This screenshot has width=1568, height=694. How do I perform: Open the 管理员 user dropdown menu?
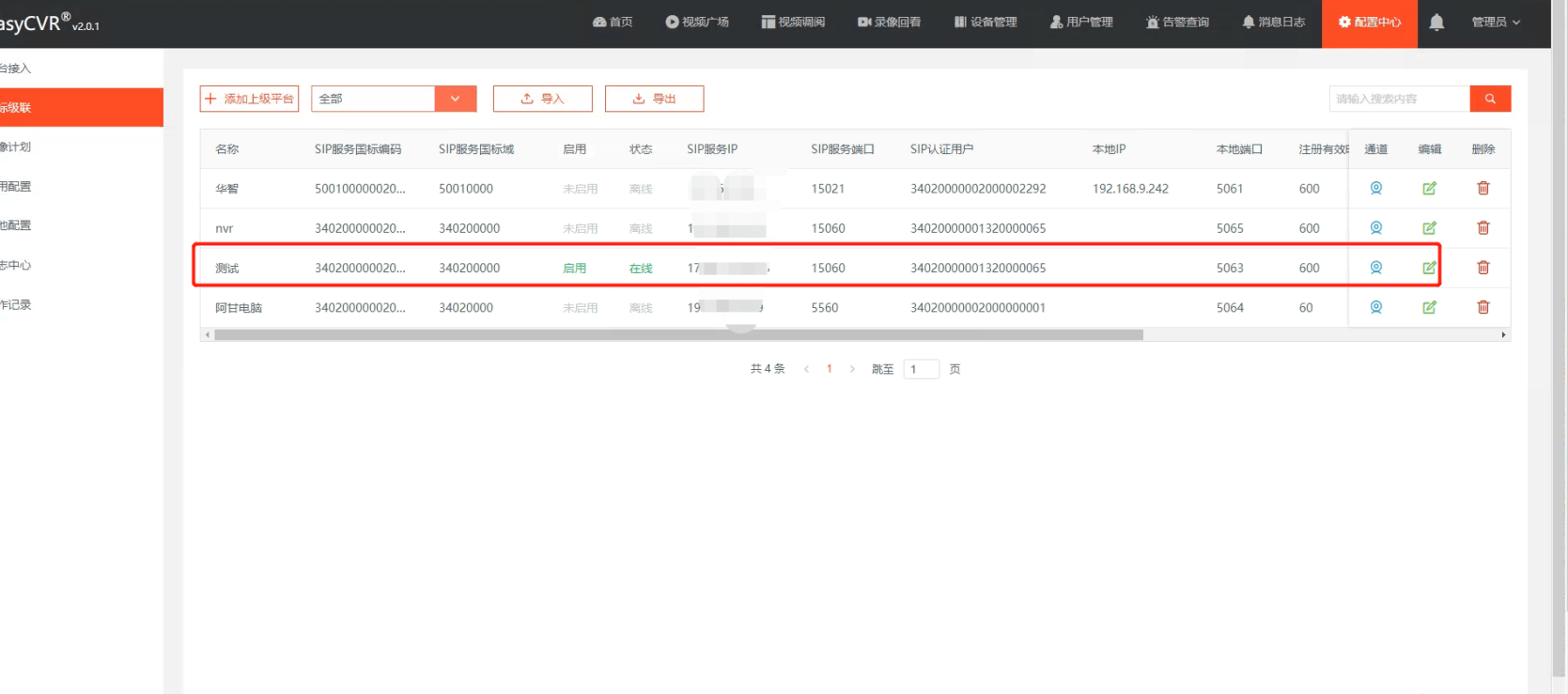tap(1495, 23)
